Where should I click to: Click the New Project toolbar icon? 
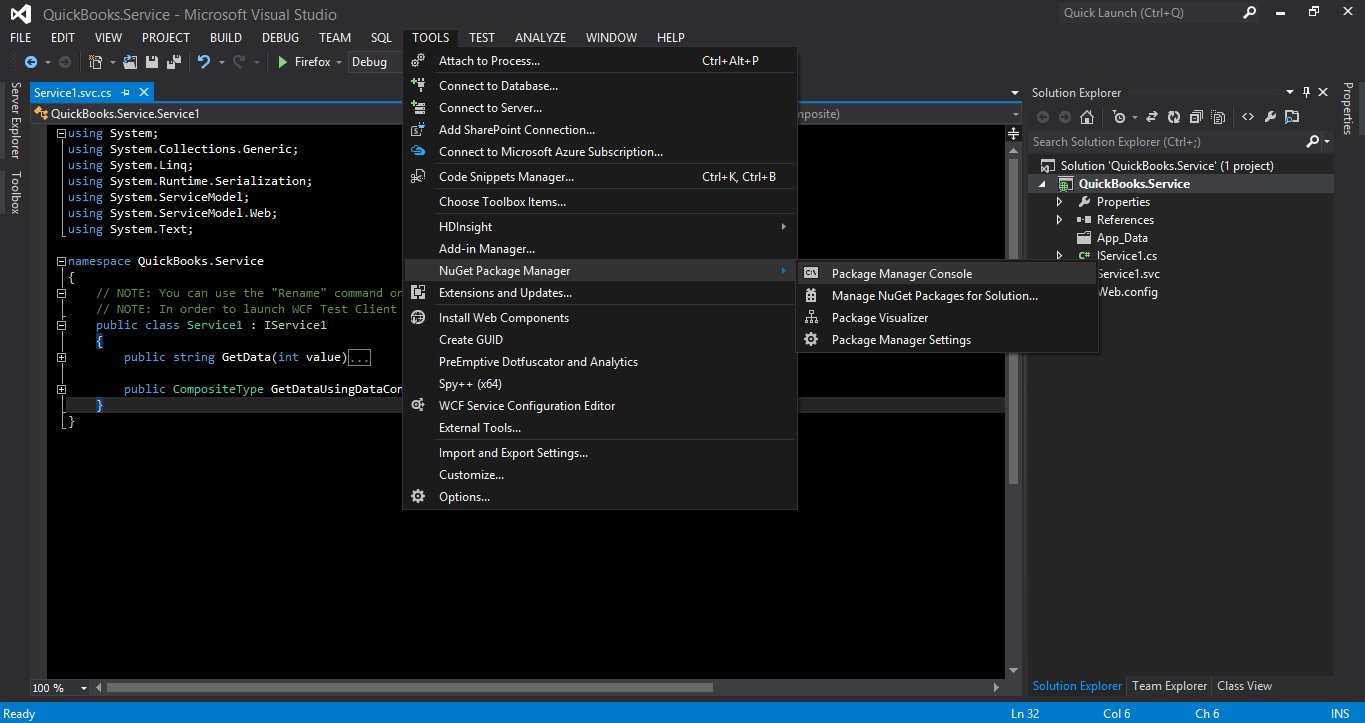click(95, 62)
